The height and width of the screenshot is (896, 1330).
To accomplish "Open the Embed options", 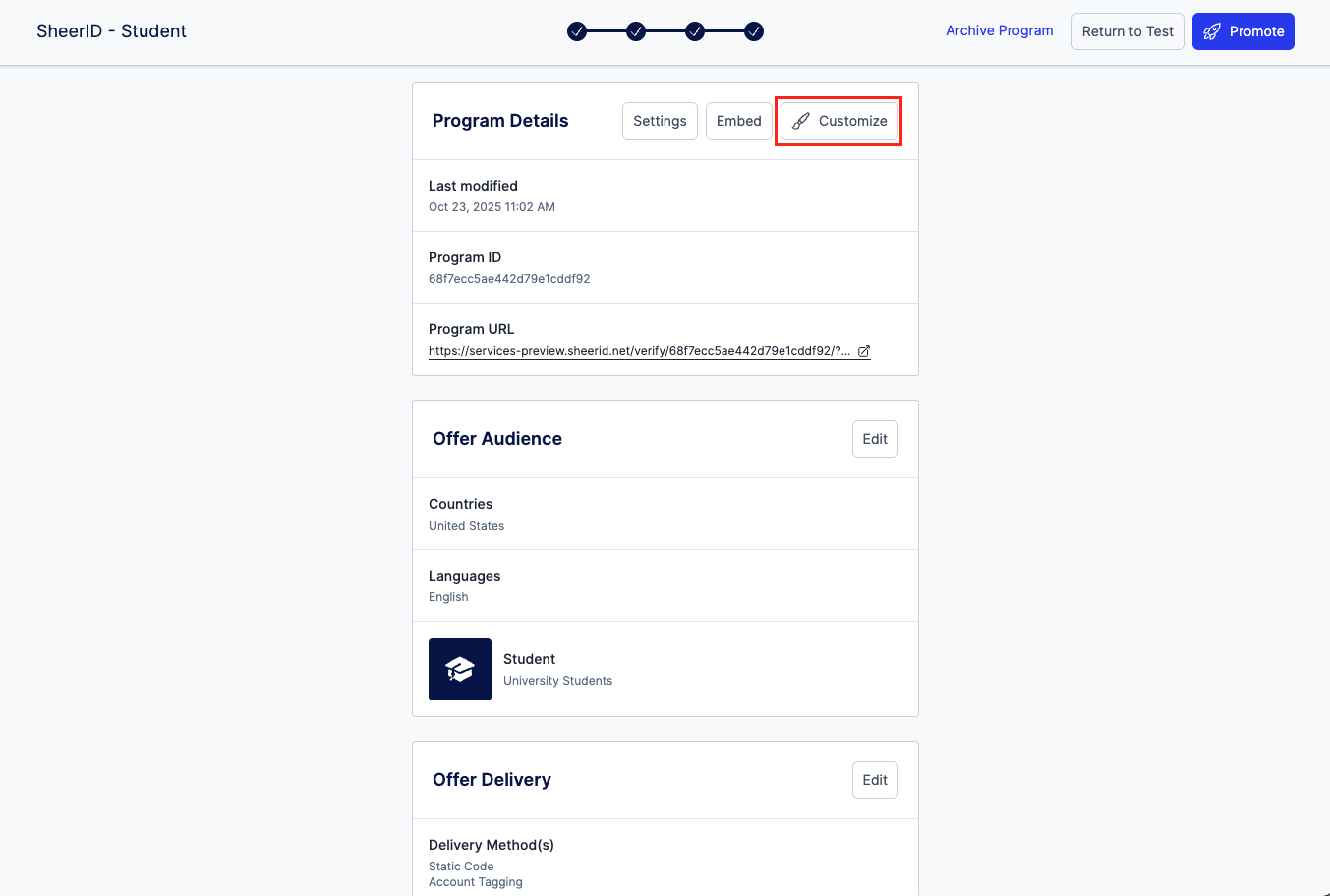I will pos(738,121).
